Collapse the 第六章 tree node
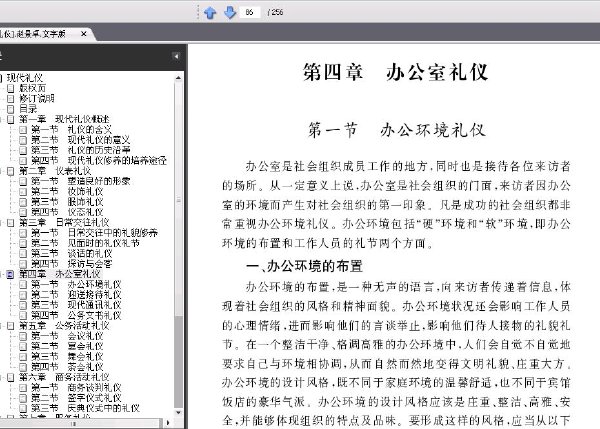The image size is (600, 429). [2, 378]
